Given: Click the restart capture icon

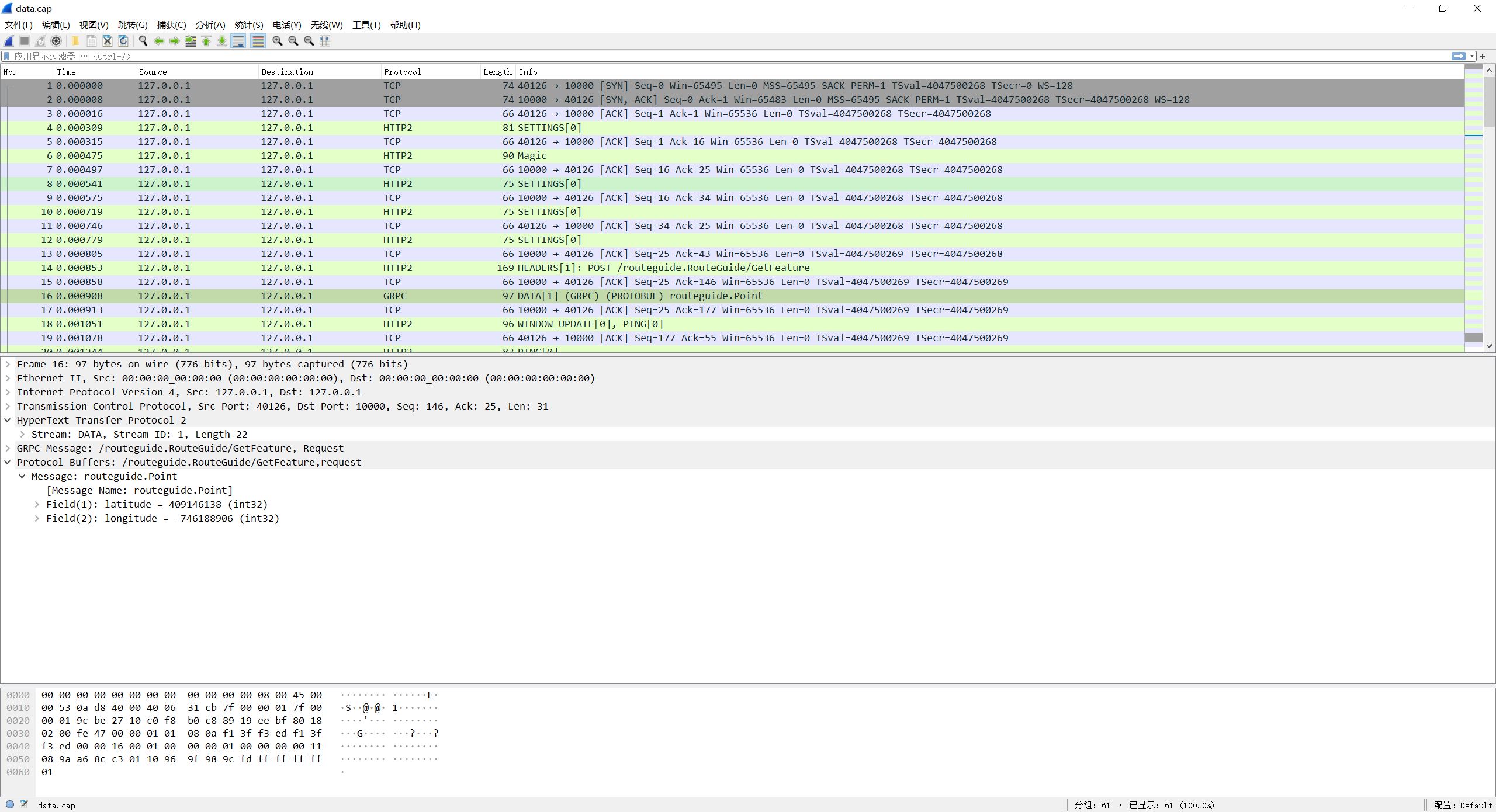Looking at the screenshot, I should click(40, 41).
